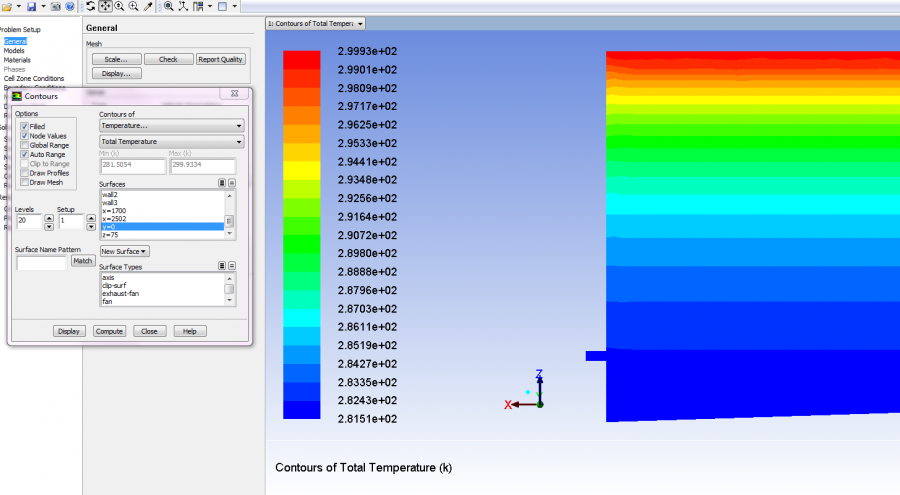Screen dimensions: 900x495
Task: Click the save disk icon in toolbar
Action: (31, 7)
